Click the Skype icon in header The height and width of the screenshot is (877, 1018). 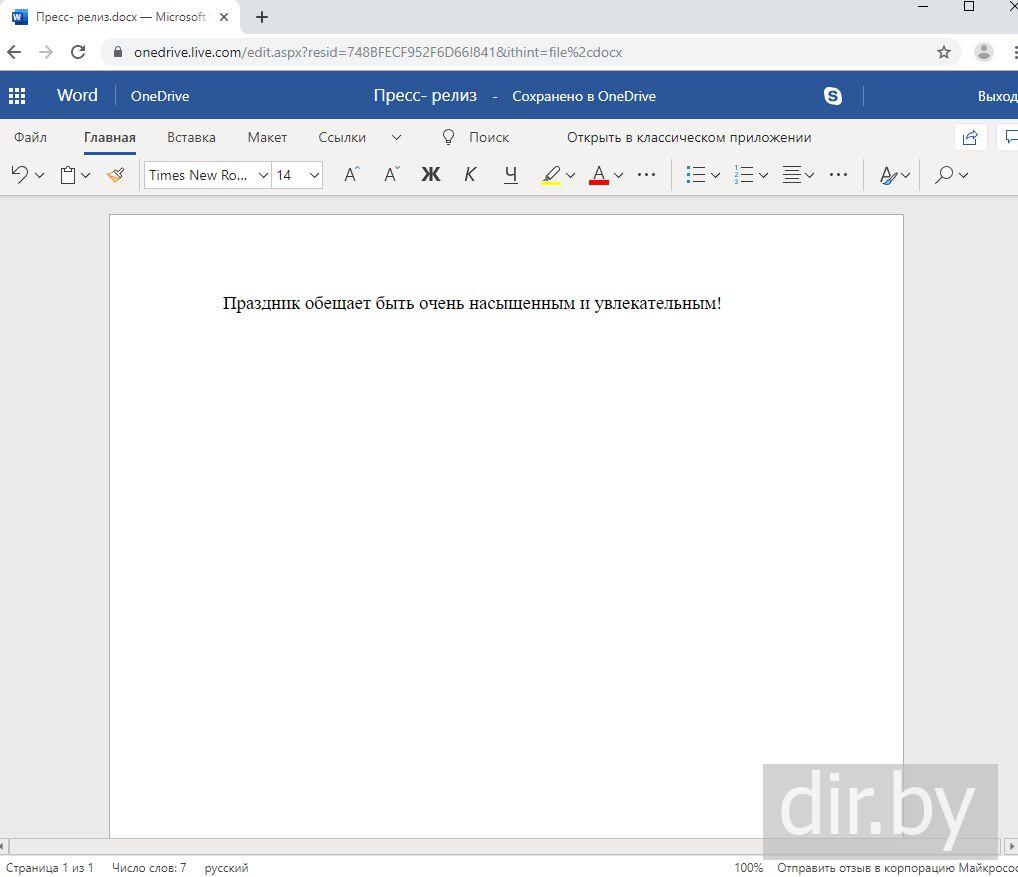click(x=832, y=96)
